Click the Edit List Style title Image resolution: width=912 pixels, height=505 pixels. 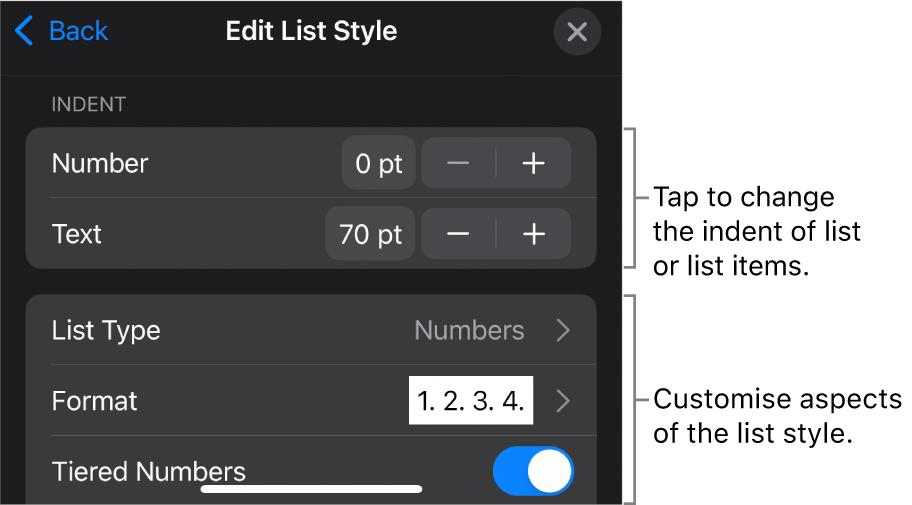[311, 31]
